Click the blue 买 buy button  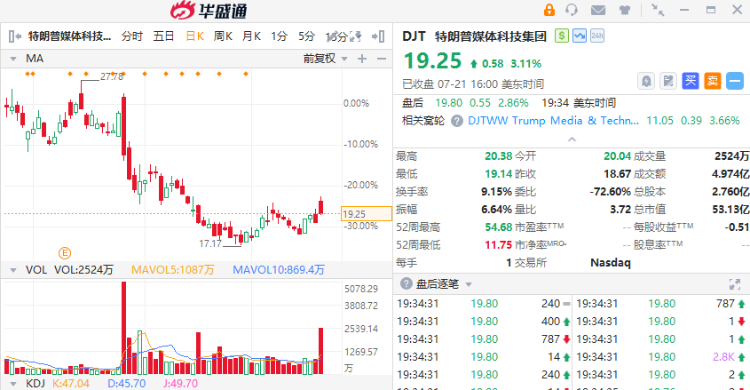pos(690,81)
